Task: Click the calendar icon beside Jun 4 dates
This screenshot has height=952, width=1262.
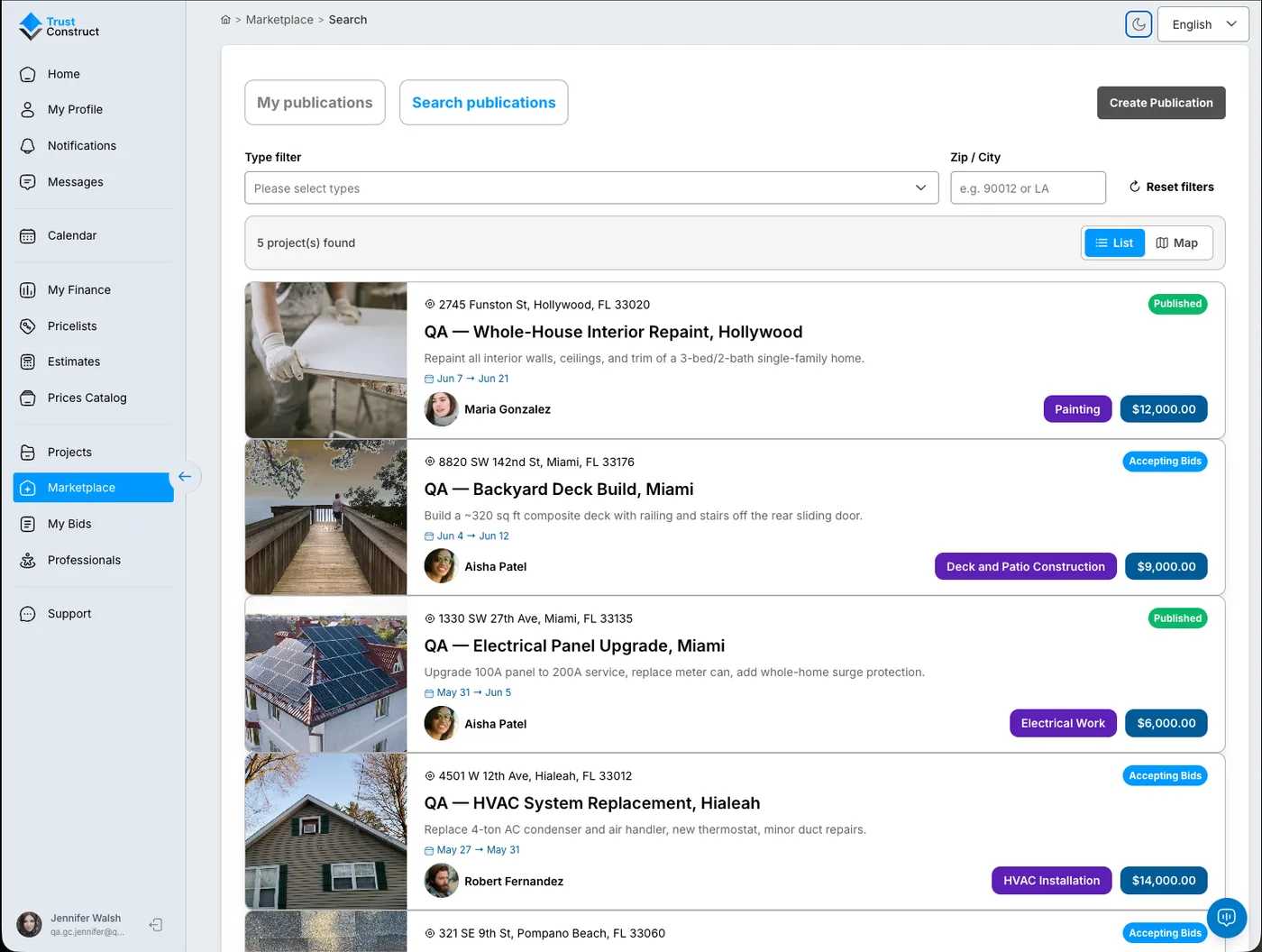Action: click(429, 536)
